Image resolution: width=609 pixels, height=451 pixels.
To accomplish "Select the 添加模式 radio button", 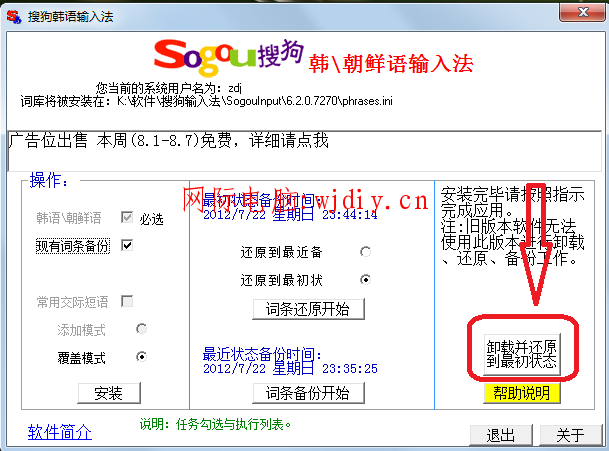I will tap(141, 328).
